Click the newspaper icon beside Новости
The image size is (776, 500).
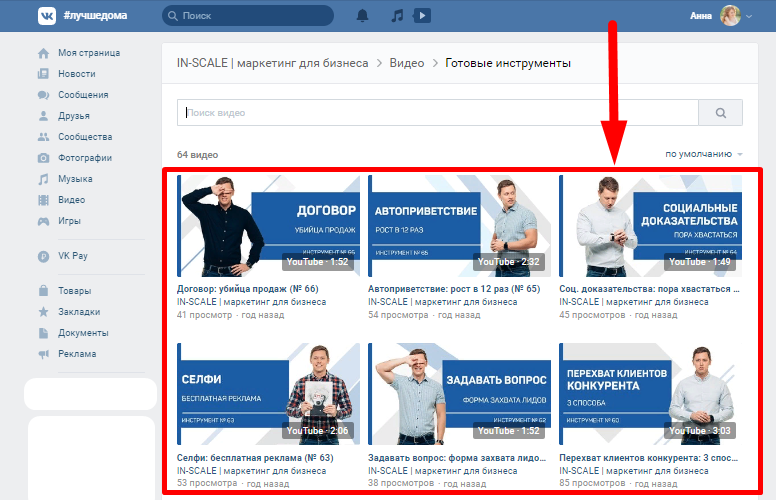(44, 74)
